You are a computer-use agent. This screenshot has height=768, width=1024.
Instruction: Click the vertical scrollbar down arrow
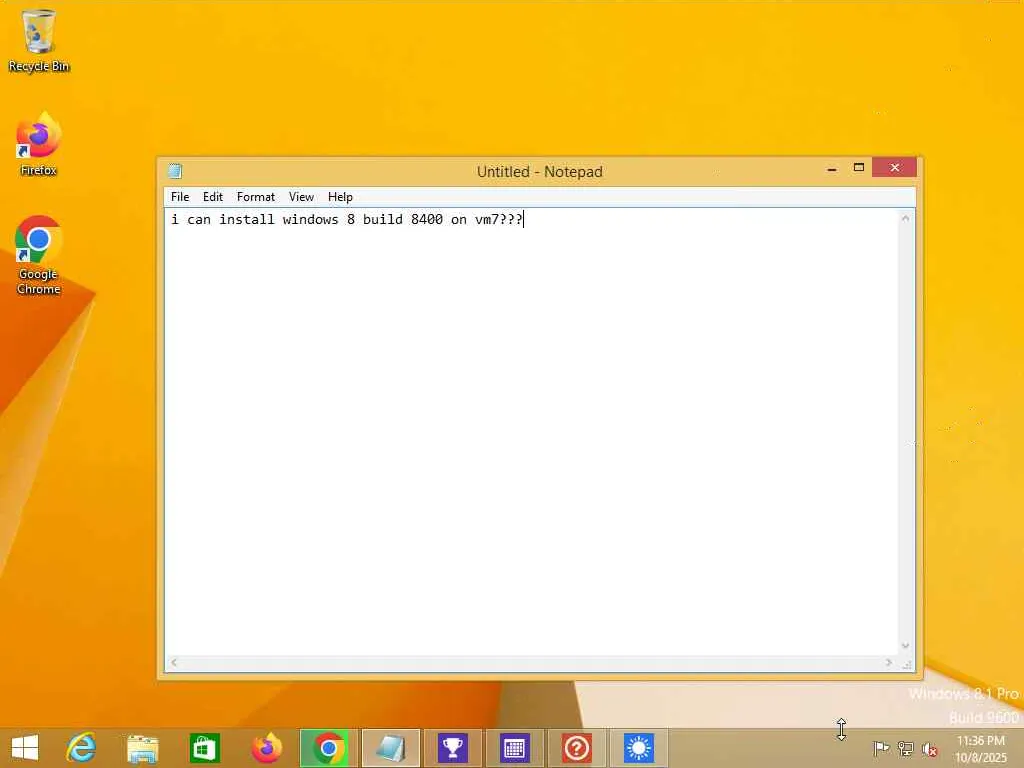coord(905,646)
